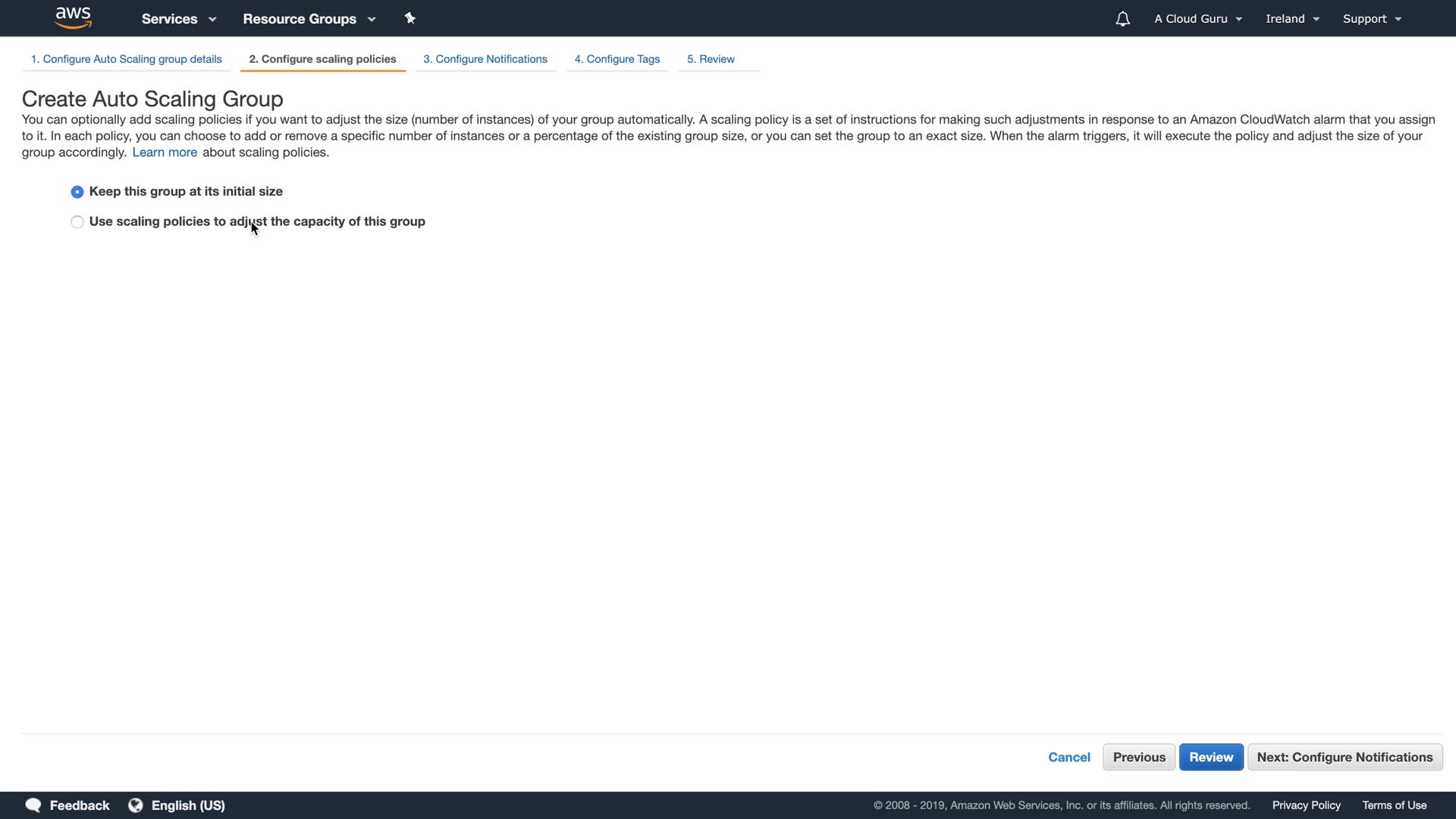Image resolution: width=1456 pixels, height=819 pixels.
Task: Open the Ireland region selector
Action: point(1292,19)
